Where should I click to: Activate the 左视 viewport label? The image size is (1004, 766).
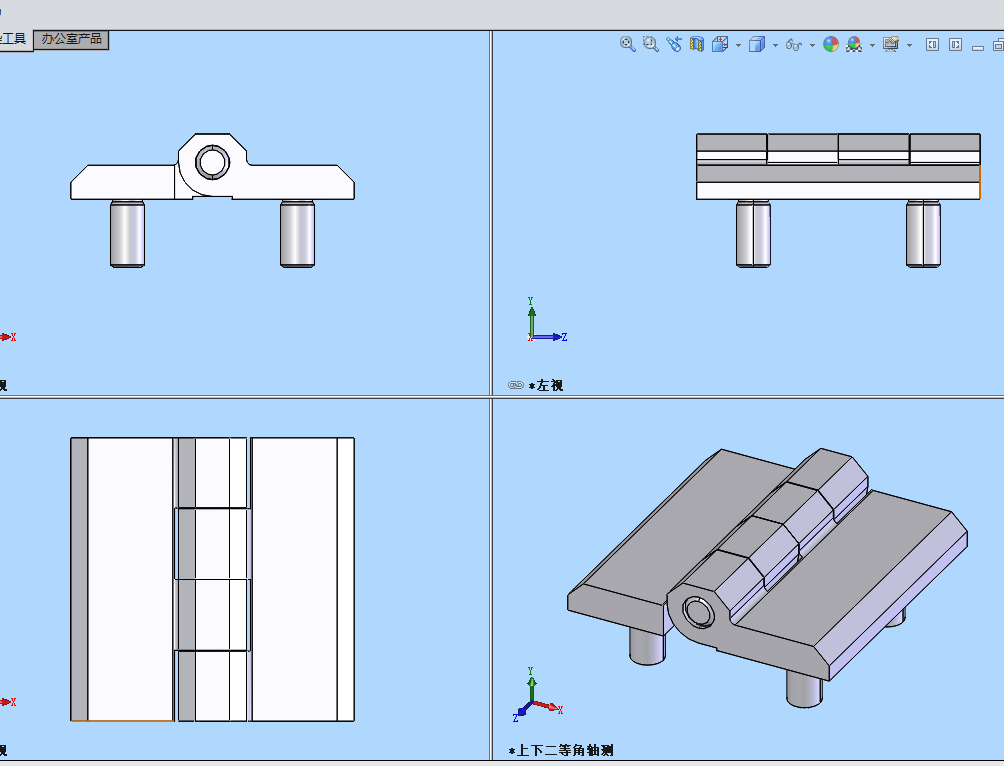(x=546, y=383)
